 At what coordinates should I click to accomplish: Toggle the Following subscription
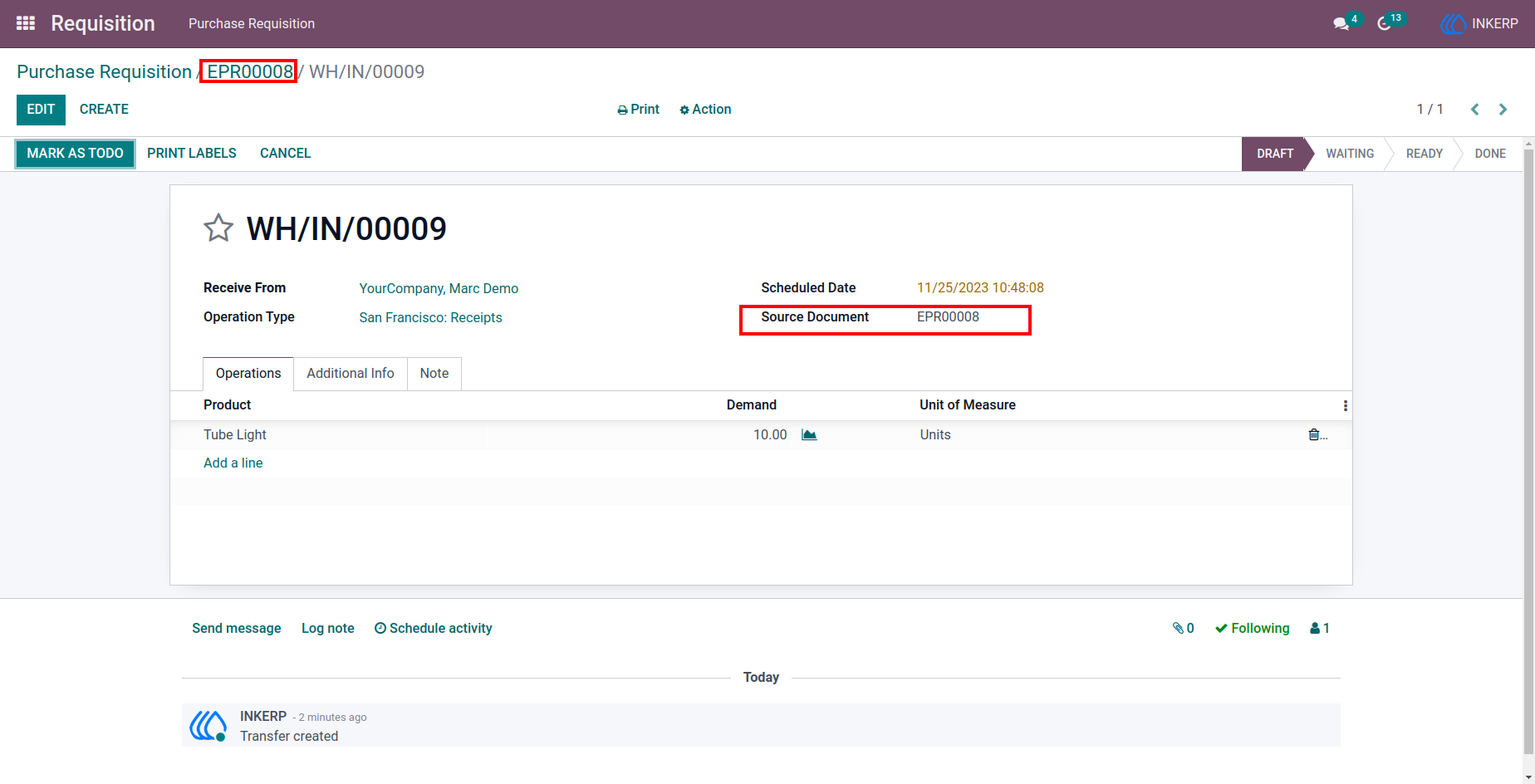1252,628
